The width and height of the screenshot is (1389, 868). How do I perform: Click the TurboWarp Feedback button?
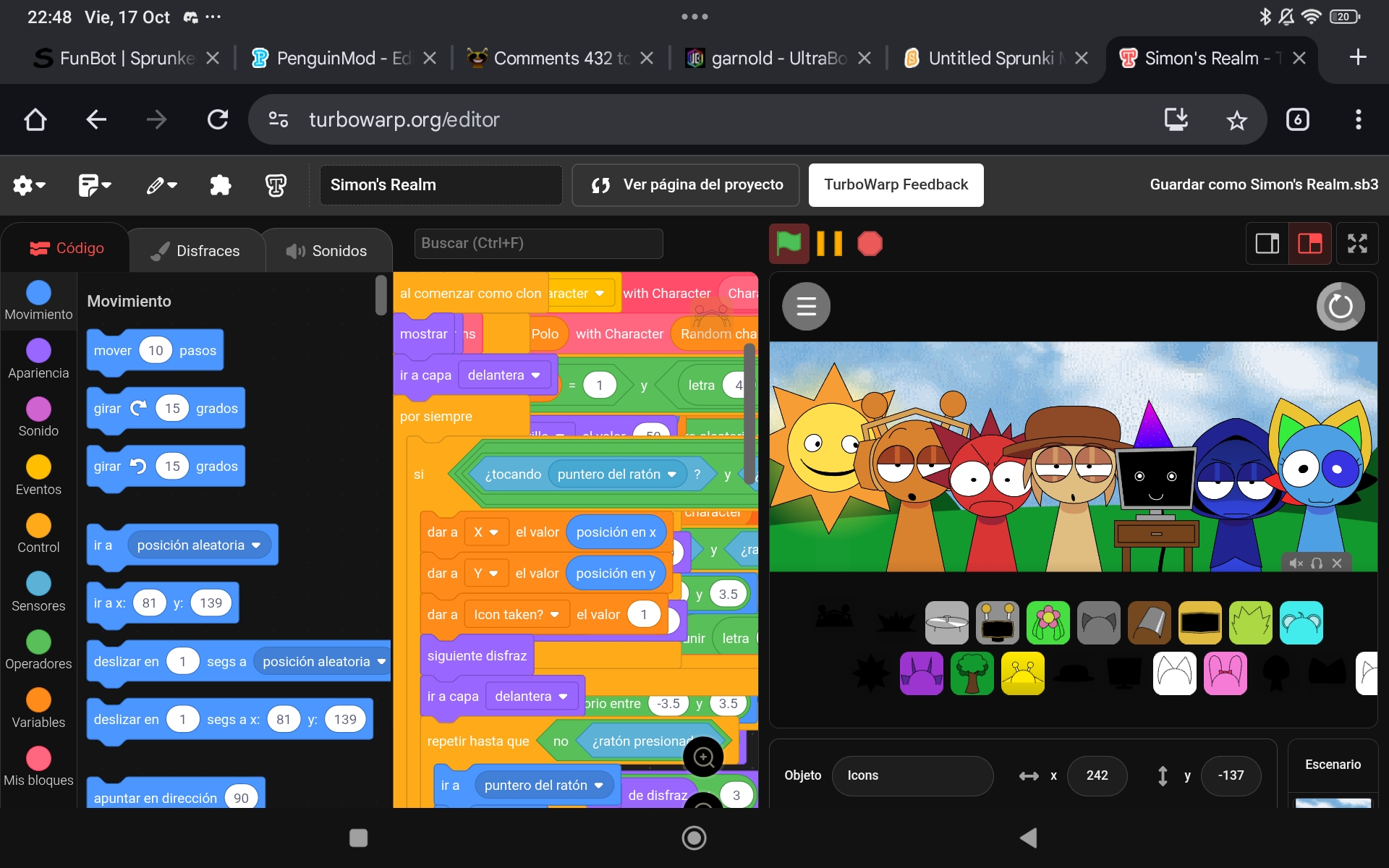coord(896,185)
